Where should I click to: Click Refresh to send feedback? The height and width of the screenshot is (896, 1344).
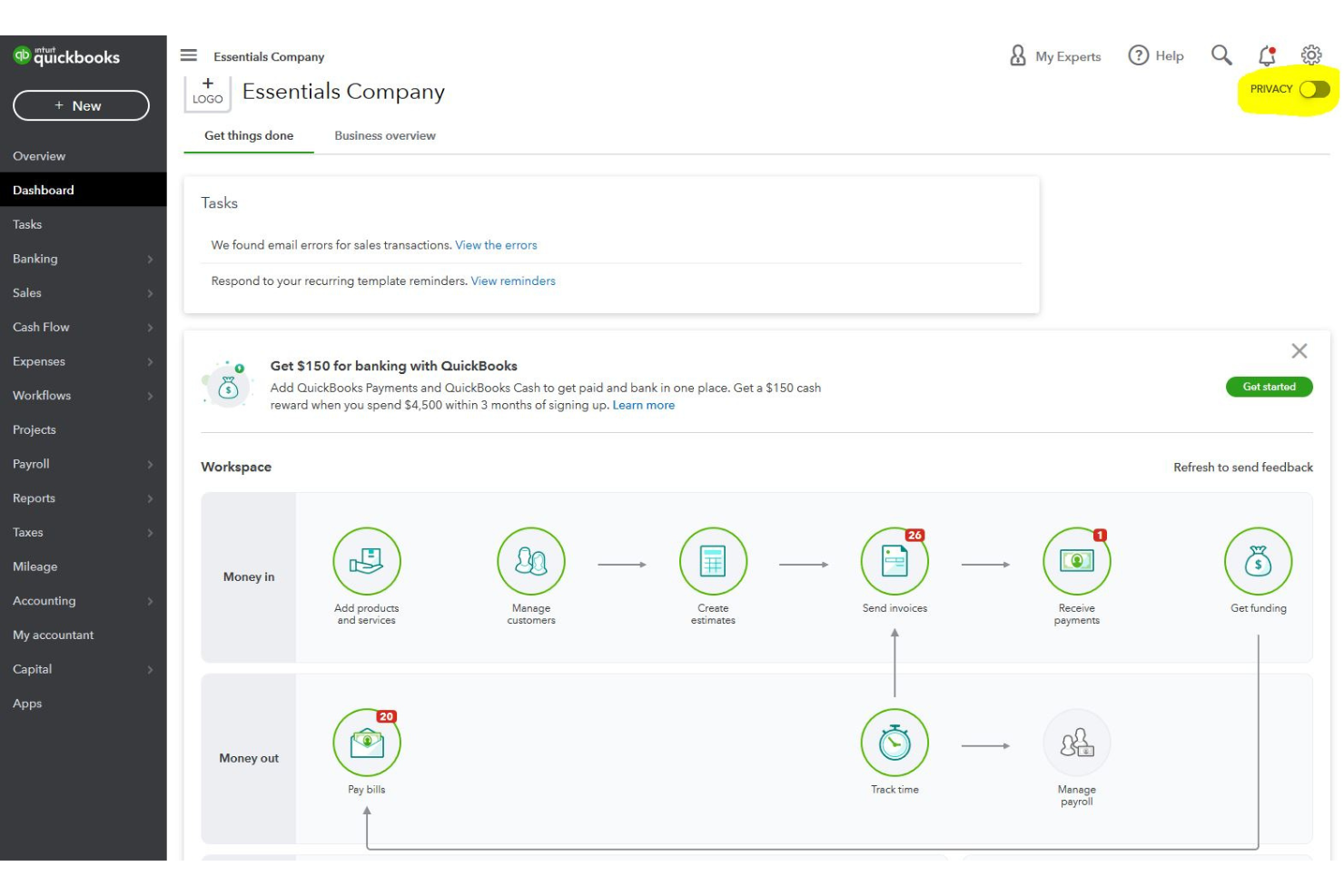point(1243,468)
